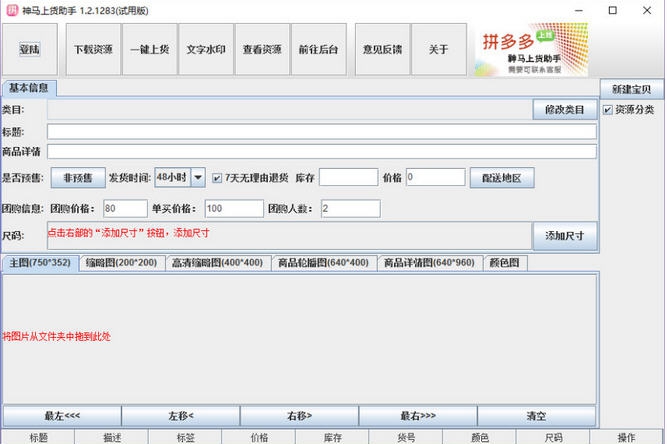Click the 新建宝贝 button

click(631, 89)
